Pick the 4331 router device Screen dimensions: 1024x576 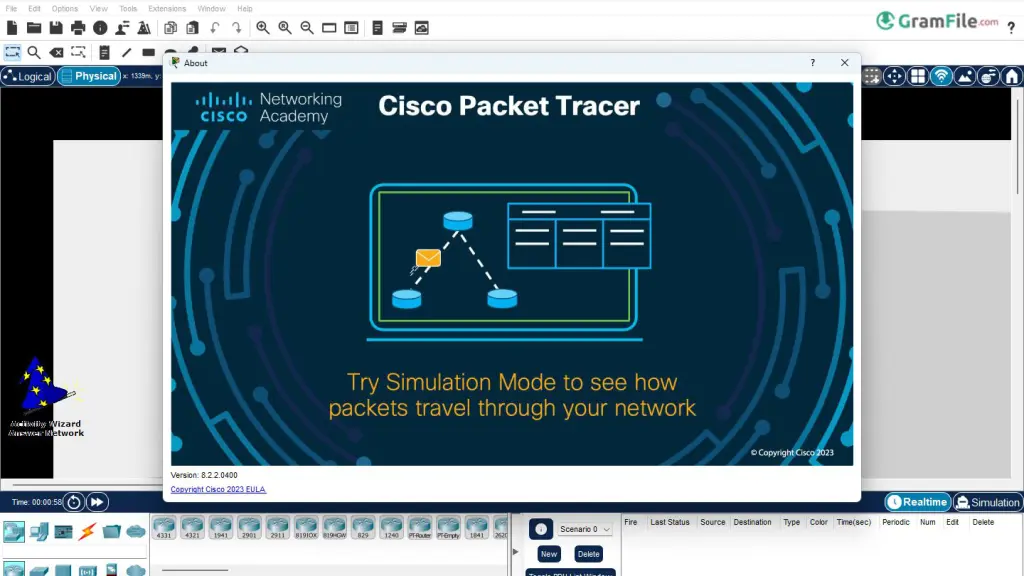pos(164,527)
